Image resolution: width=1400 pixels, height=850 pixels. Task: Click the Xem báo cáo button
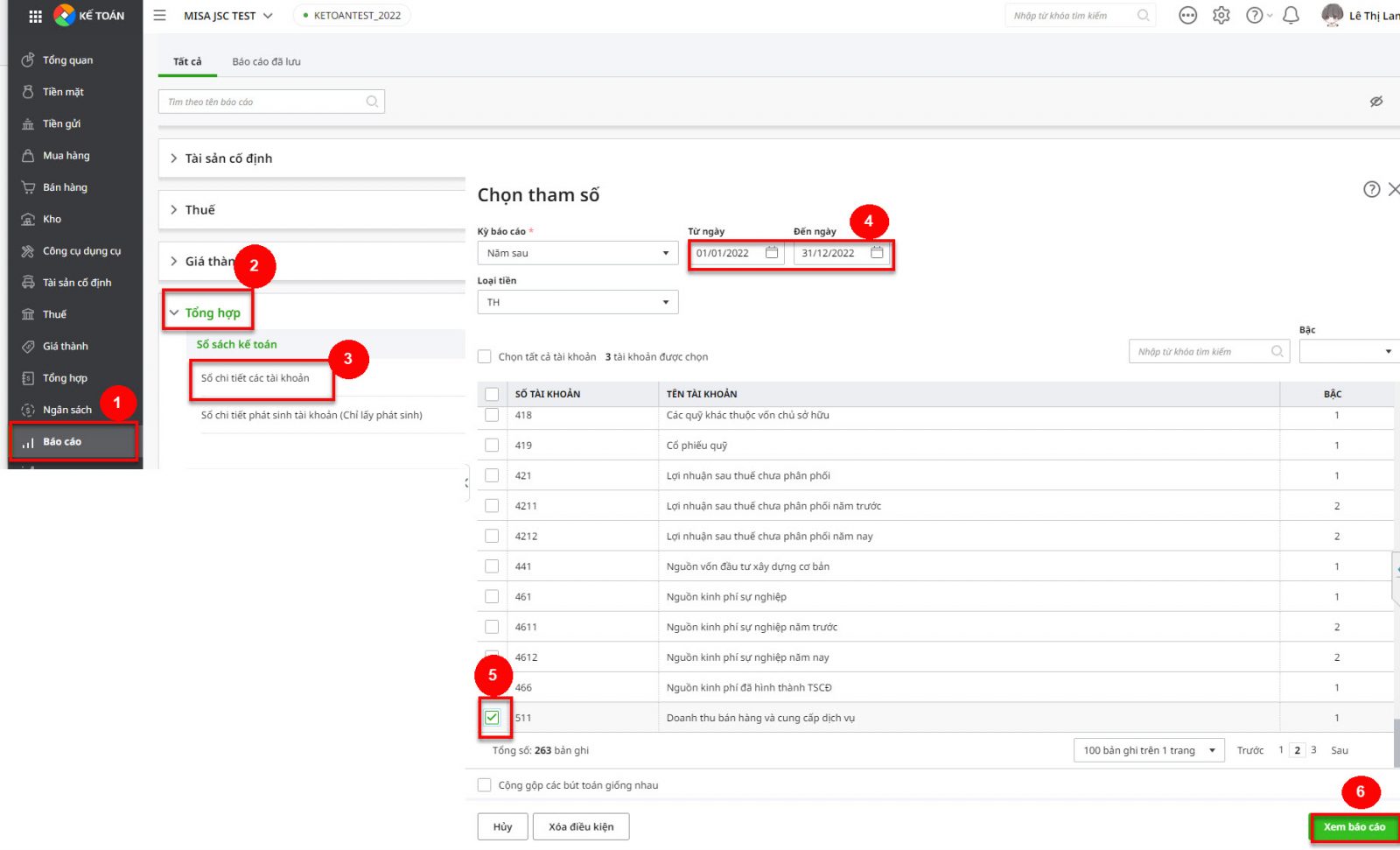(1354, 826)
